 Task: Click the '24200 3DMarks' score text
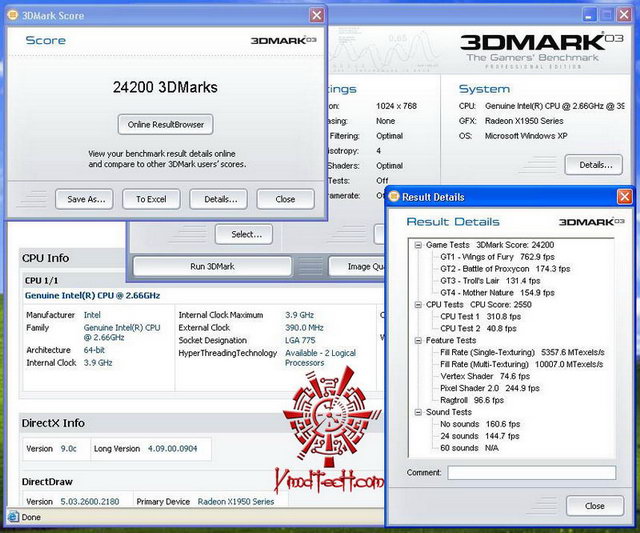pos(165,87)
